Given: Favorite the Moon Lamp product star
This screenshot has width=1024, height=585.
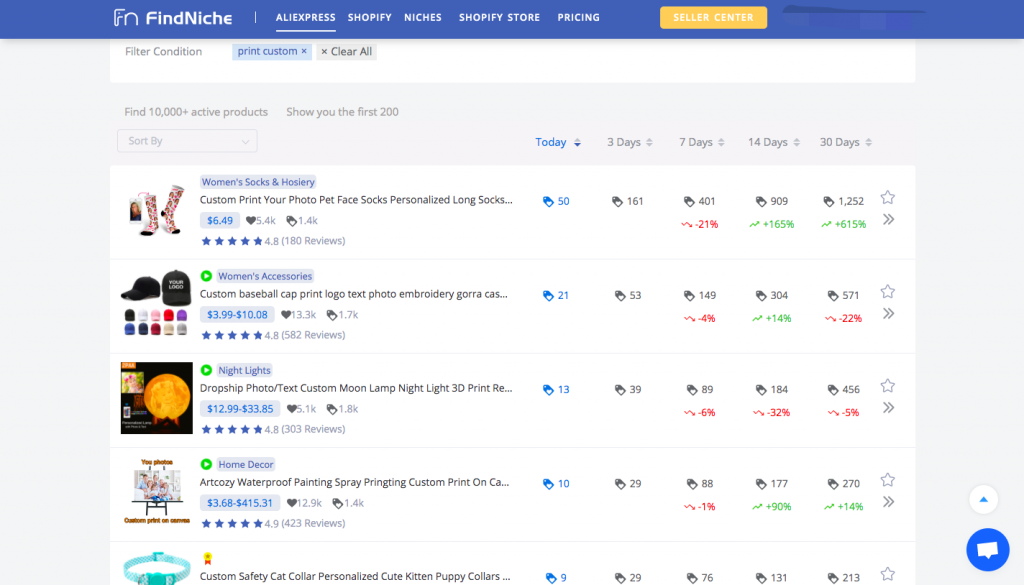Looking at the screenshot, I should pyautogui.click(x=888, y=385).
